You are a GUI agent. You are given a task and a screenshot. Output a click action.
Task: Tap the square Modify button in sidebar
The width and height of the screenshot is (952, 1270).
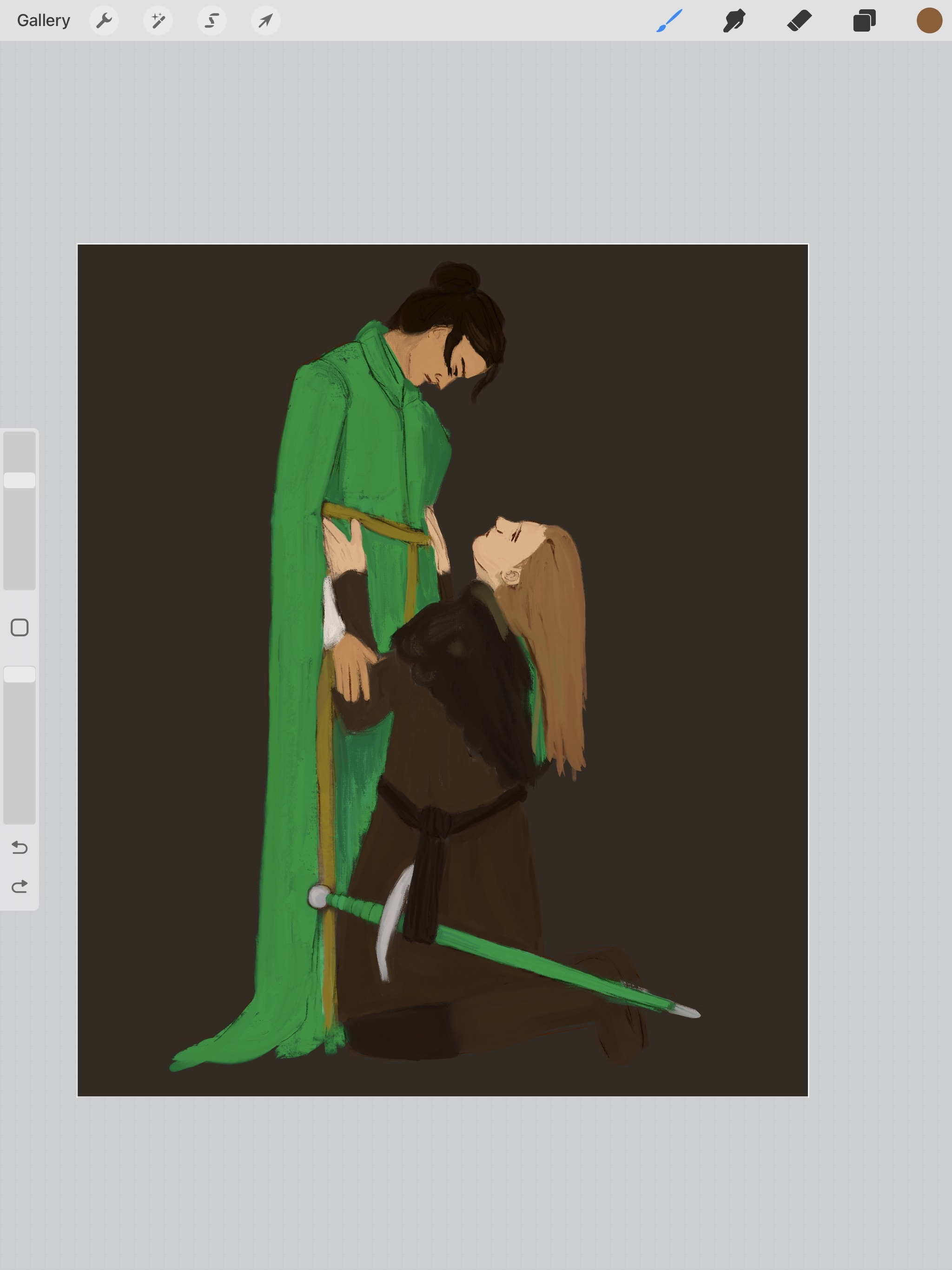tap(20, 628)
